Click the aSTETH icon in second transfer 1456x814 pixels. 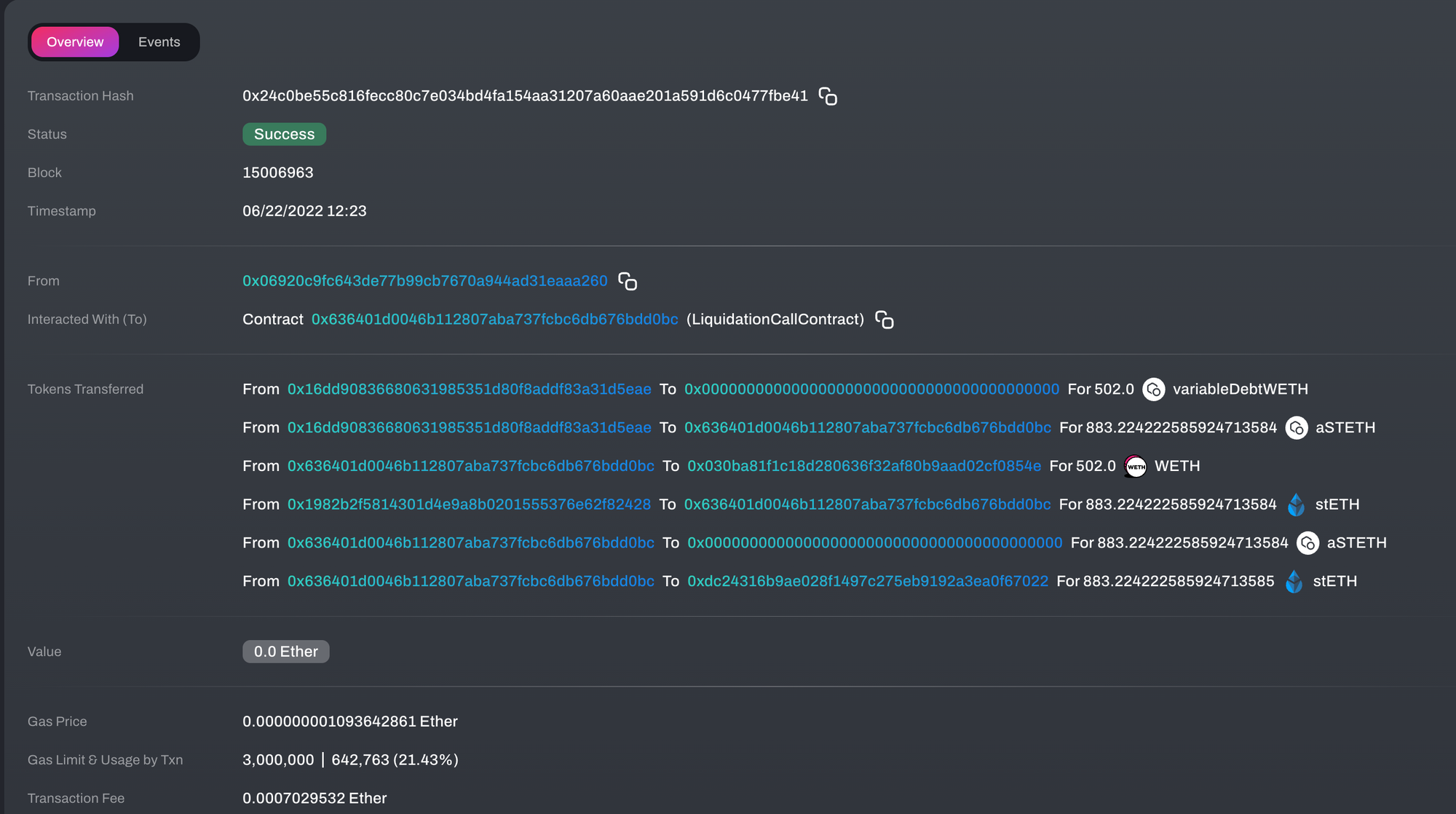click(1296, 428)
